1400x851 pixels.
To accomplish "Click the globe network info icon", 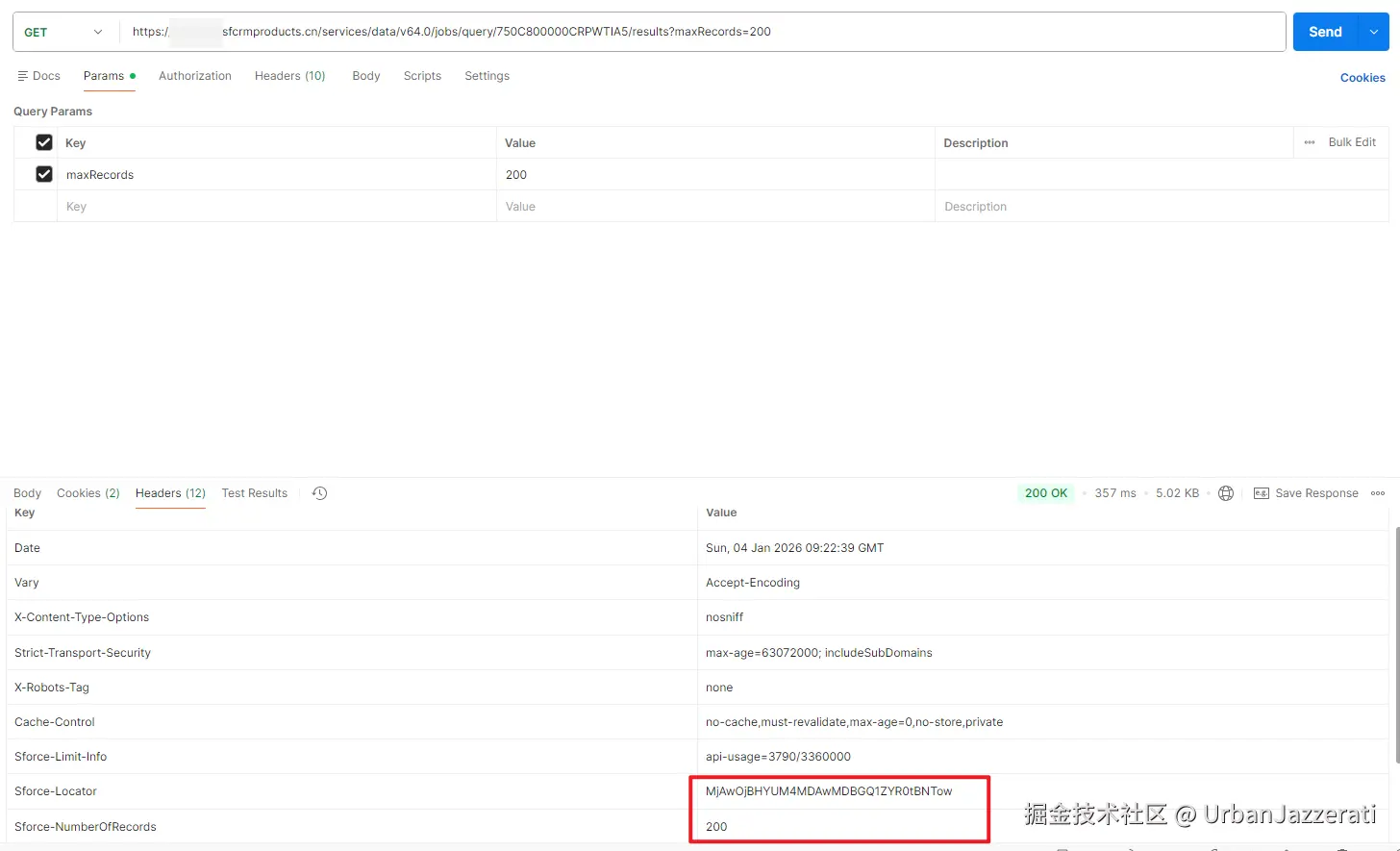I will (x=1226, y=493).
